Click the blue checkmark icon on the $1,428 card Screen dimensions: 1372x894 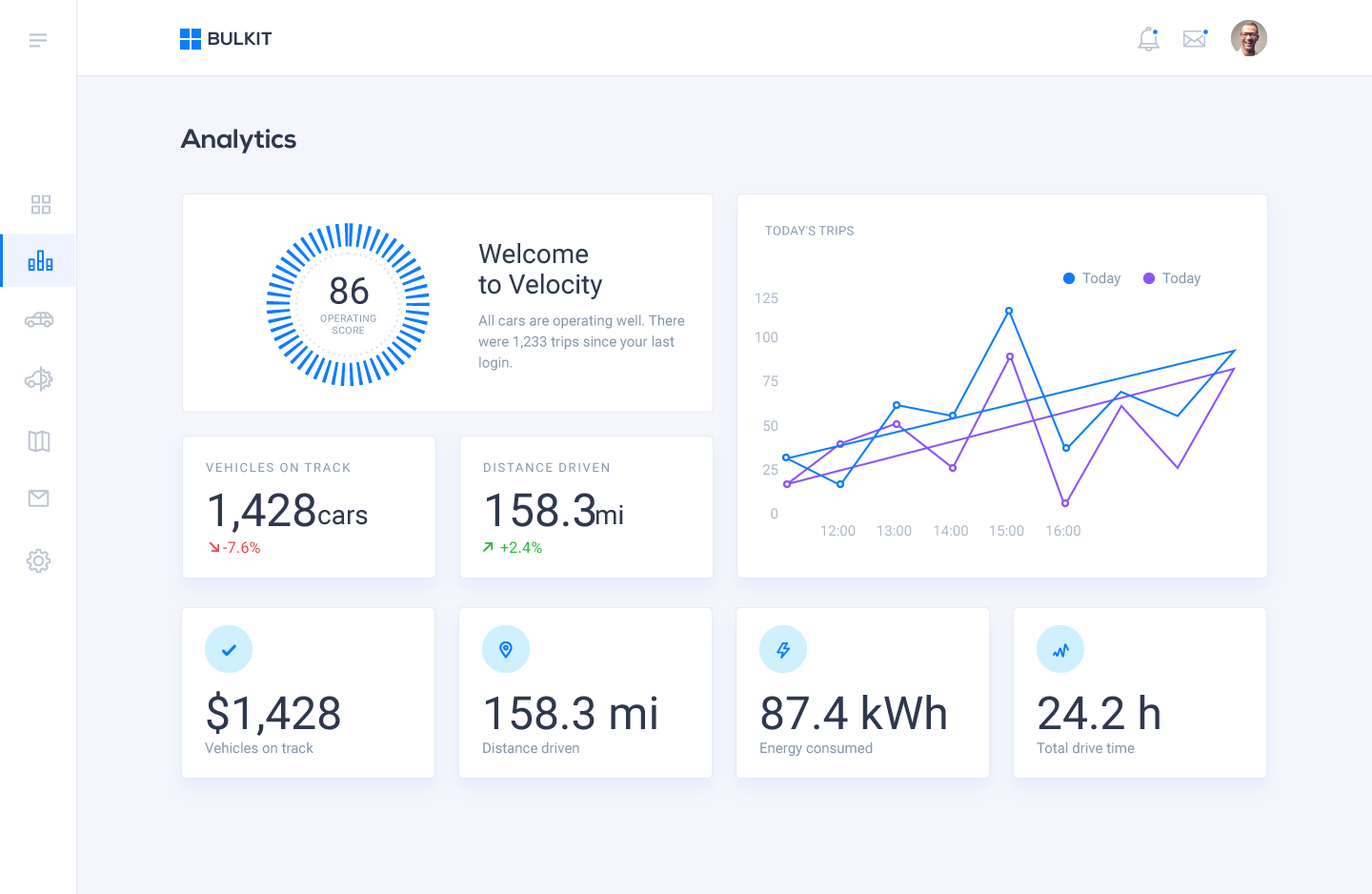point(229,650)
